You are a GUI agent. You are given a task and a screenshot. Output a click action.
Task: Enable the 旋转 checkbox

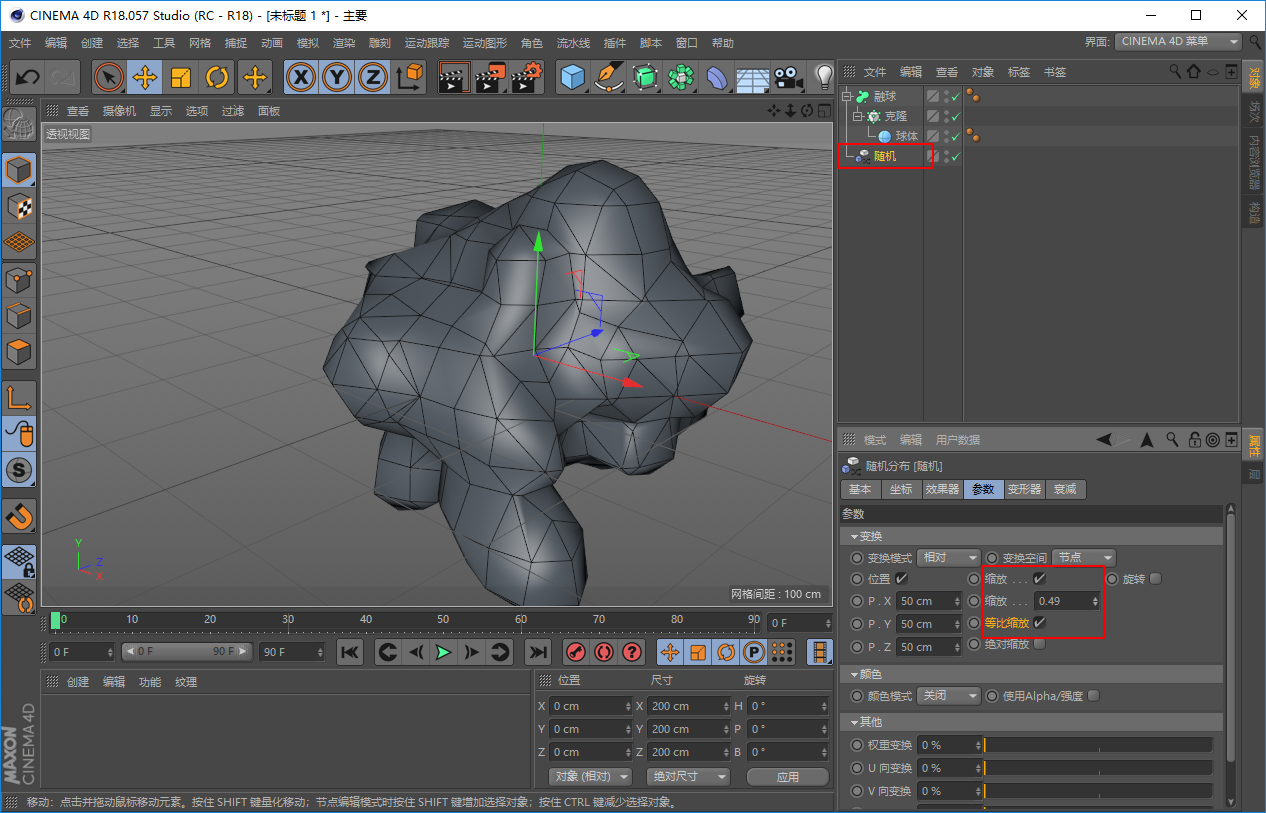[1155, 578]
